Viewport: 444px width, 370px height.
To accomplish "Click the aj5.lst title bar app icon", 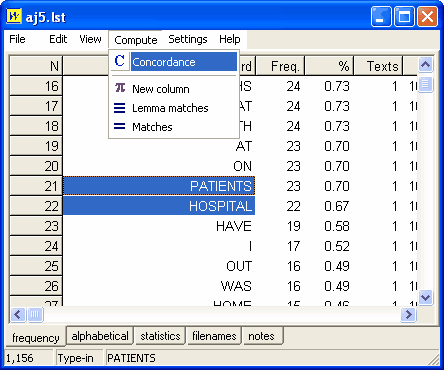I will pos(14,16).
